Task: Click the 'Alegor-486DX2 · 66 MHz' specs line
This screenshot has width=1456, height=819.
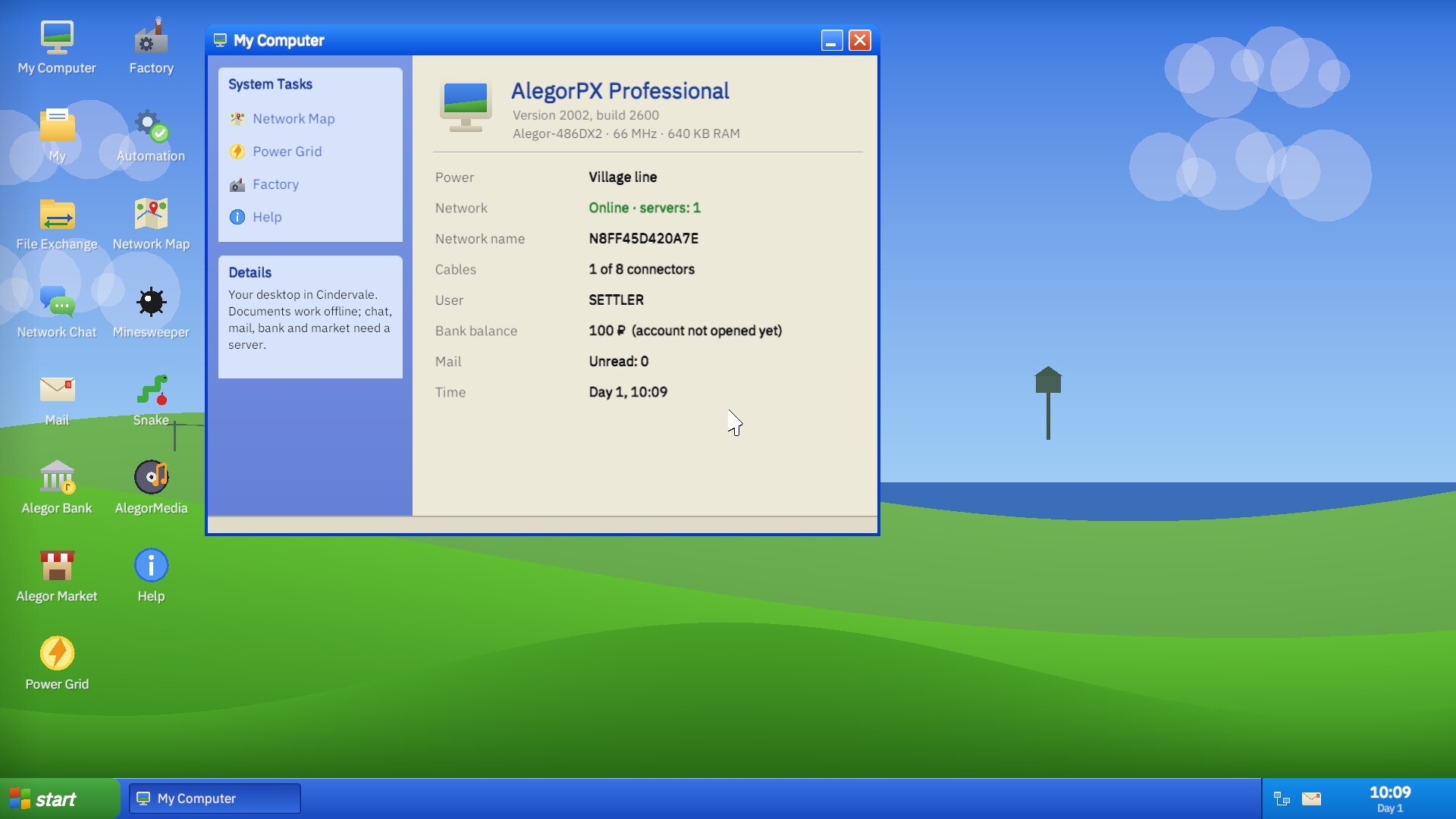Action: pyautogui.click(x=626, y=133)
